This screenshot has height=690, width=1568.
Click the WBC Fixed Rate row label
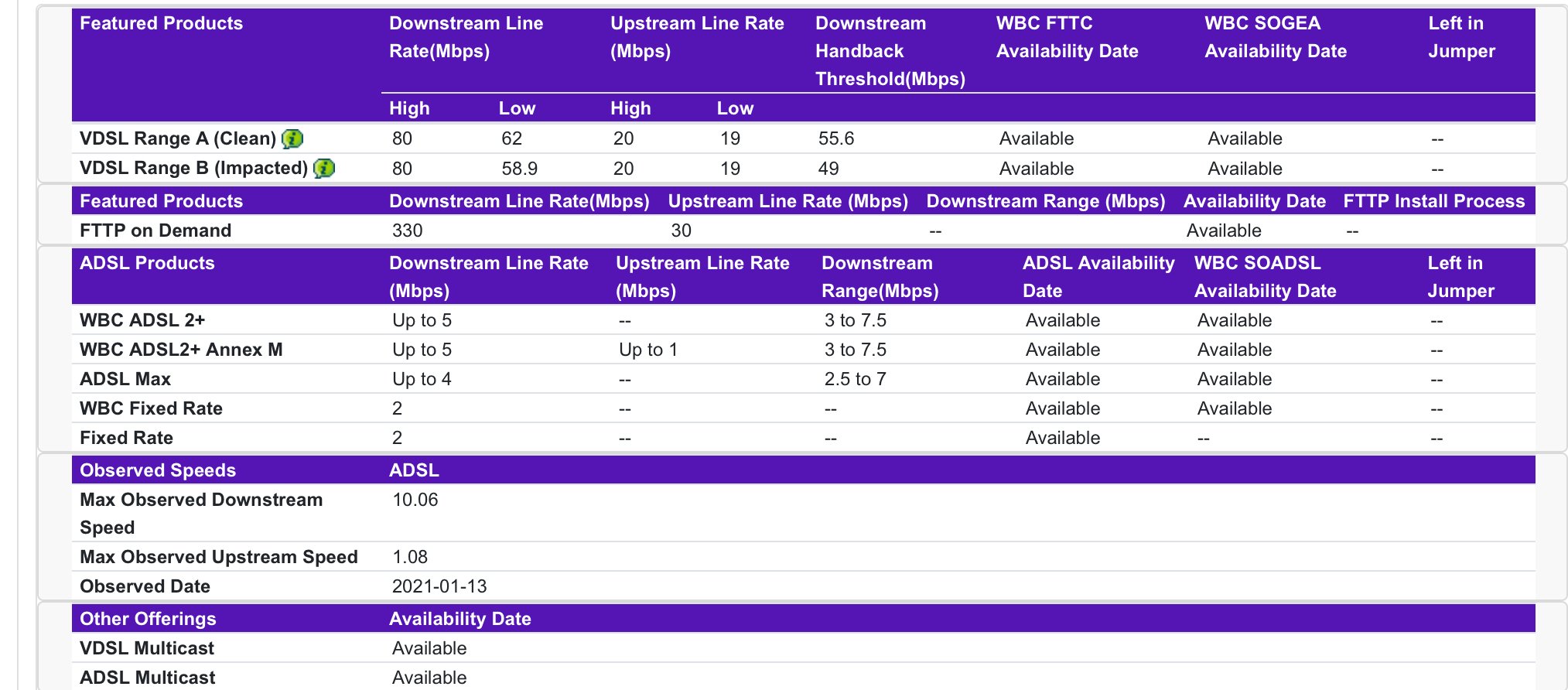click(x=151, y=408)
